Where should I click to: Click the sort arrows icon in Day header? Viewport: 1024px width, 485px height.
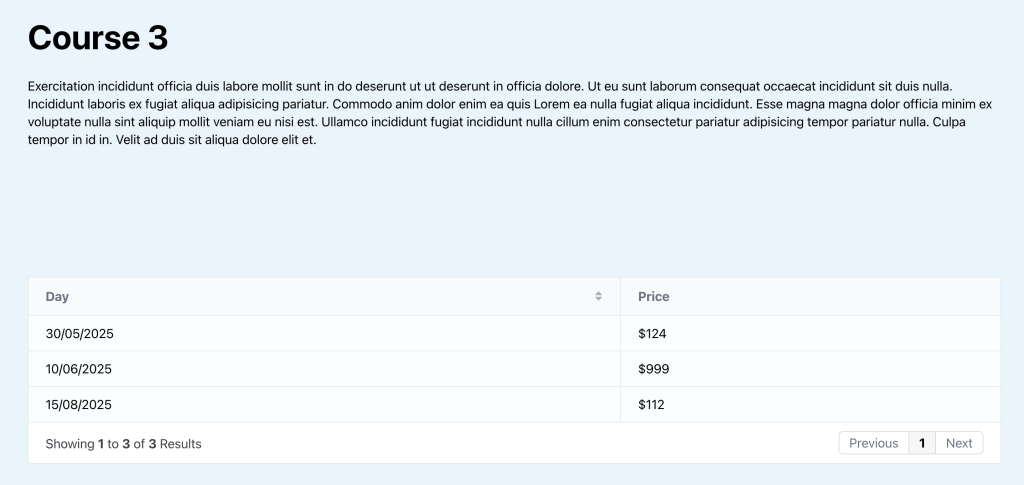point(598,297)
